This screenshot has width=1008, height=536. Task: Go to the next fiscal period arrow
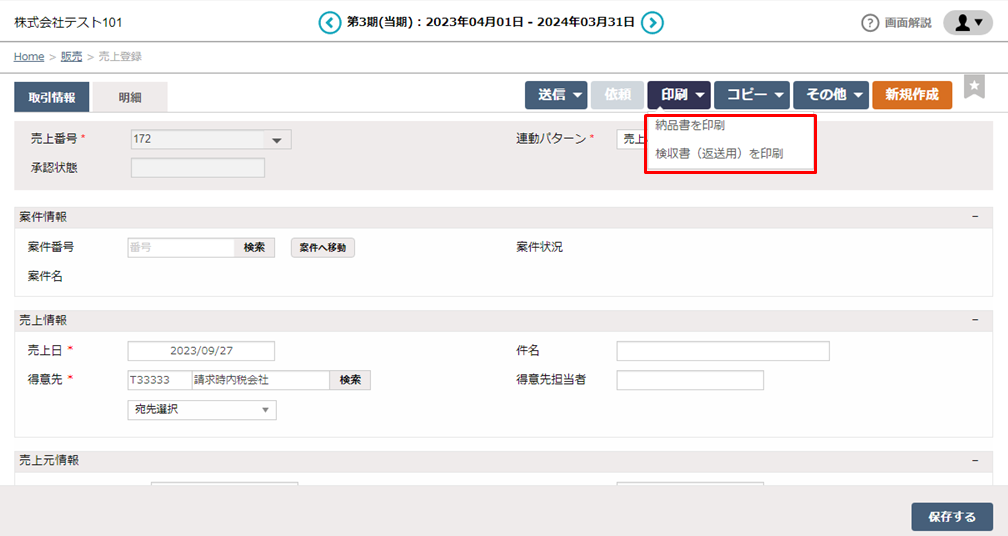pos(652,22)
